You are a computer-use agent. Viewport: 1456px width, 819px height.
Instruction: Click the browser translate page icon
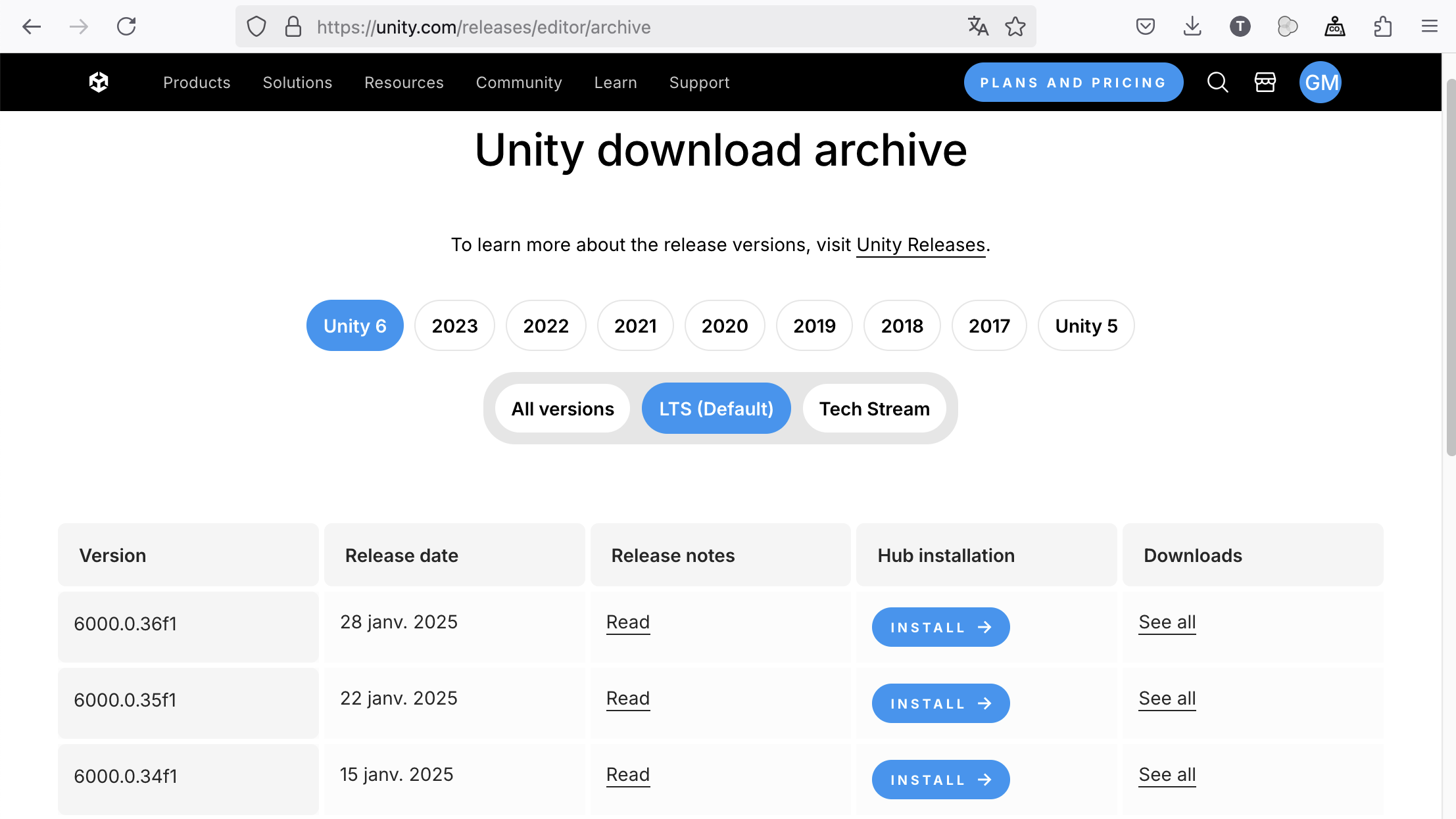tap(978, 26)
